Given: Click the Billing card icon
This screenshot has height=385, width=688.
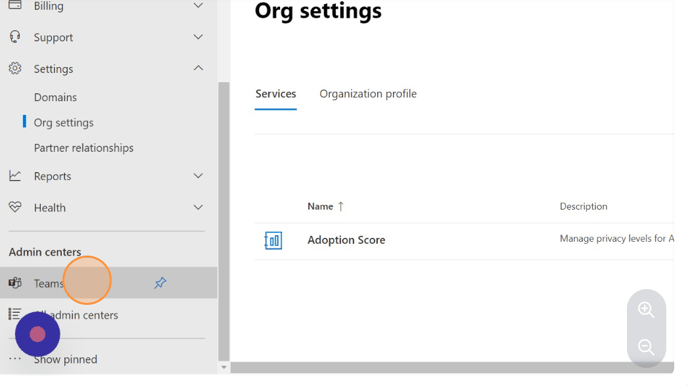Looking at the screenshot, I should 15,5.
